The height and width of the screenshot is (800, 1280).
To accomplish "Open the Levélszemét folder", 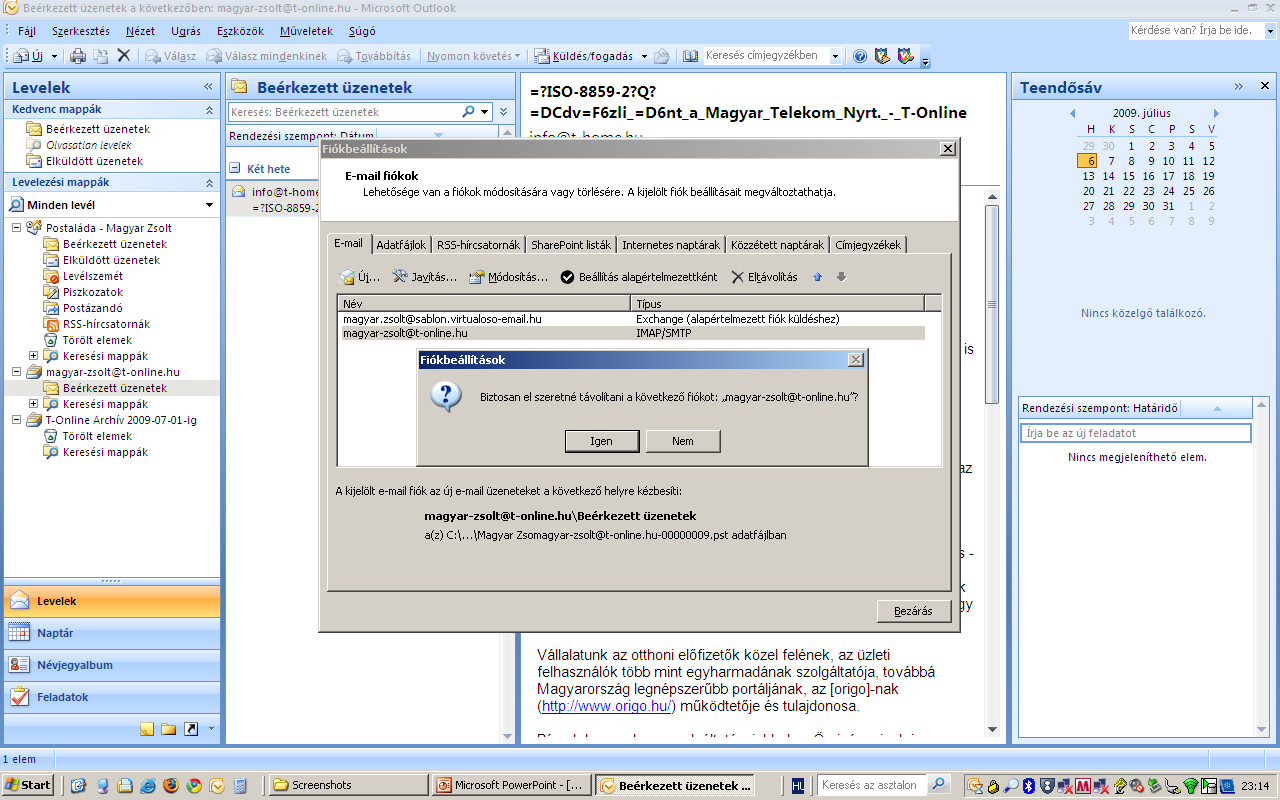I will point(93,276).
